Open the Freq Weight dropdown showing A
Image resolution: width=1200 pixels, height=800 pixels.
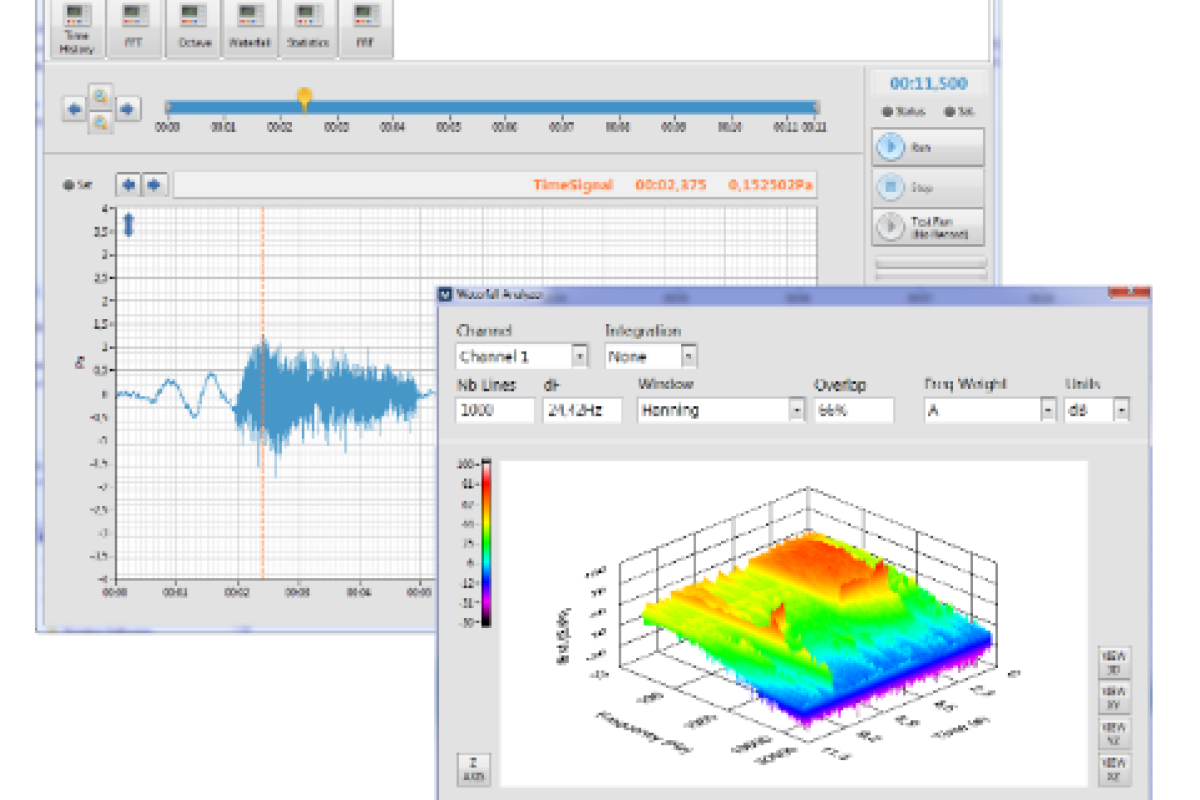coord(990,409)
